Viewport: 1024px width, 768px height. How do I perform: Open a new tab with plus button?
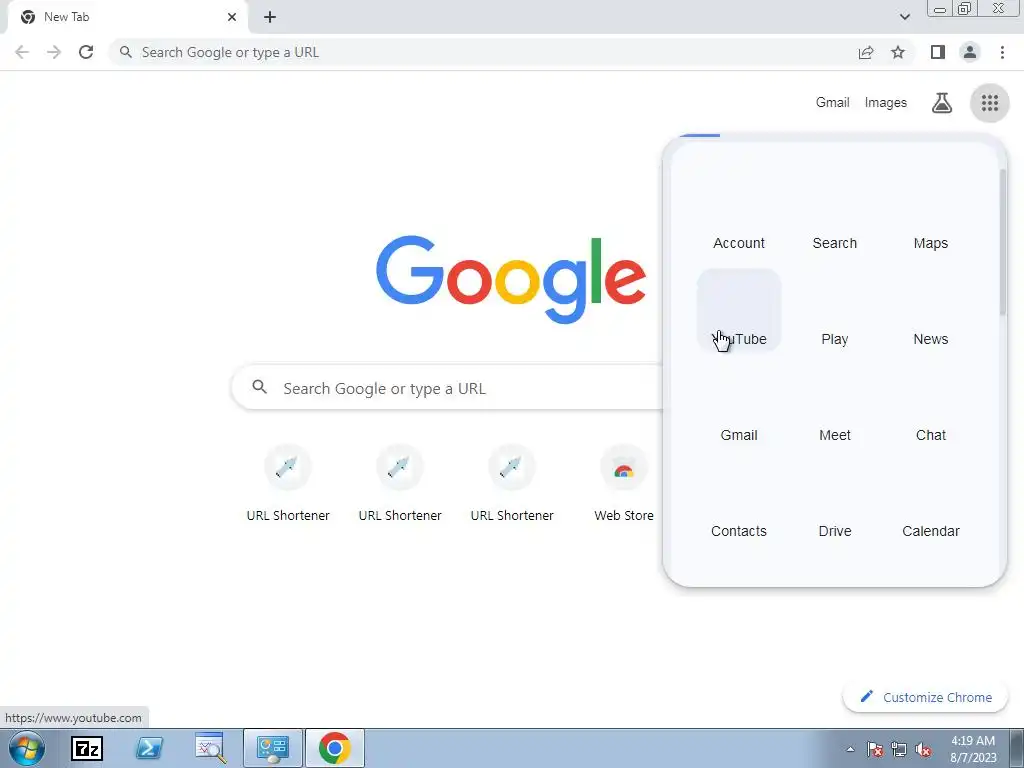tap(270, 17)
